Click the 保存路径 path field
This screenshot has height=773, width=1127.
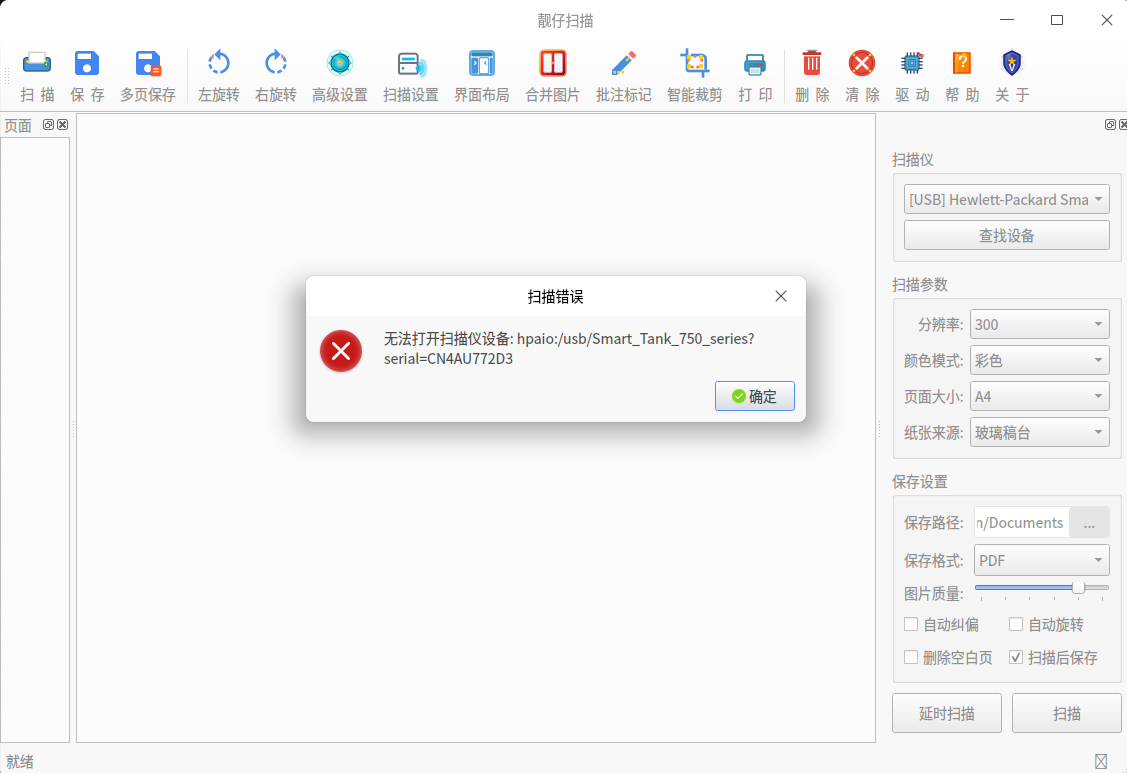[x=1021, y=523]
